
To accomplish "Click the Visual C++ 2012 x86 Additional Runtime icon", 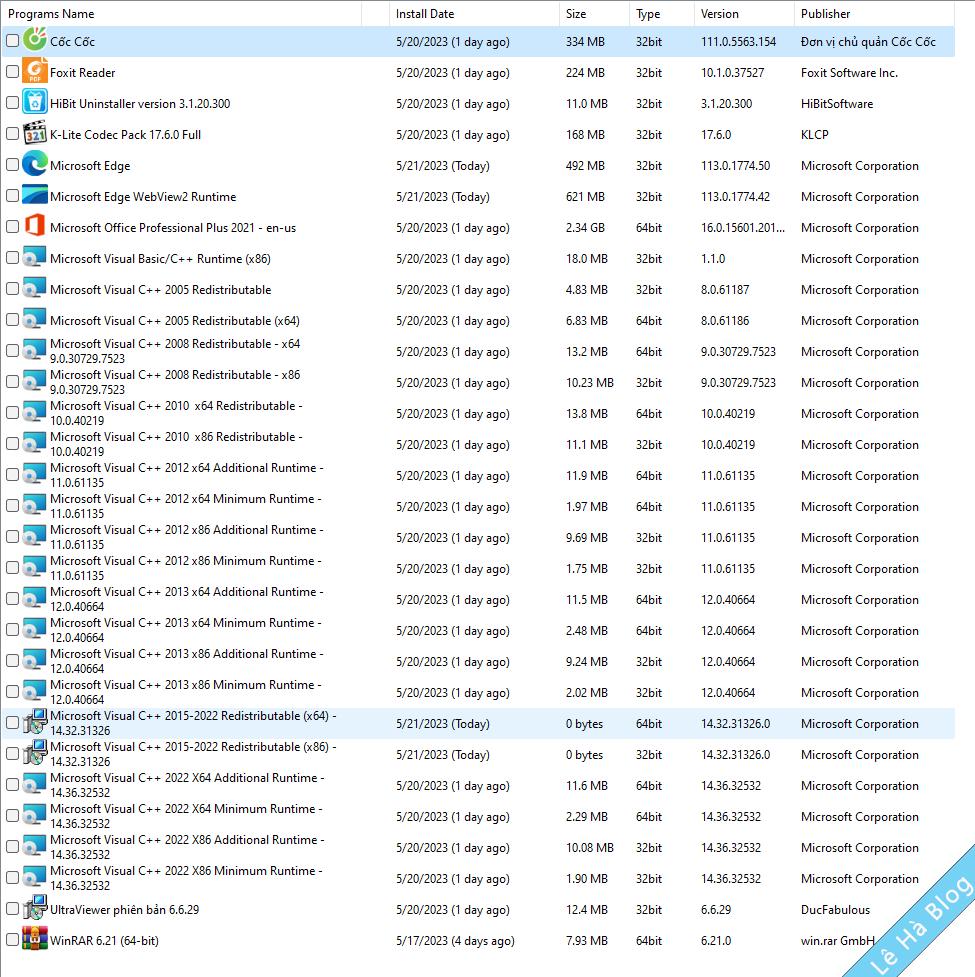I will (x=35, y=536).
